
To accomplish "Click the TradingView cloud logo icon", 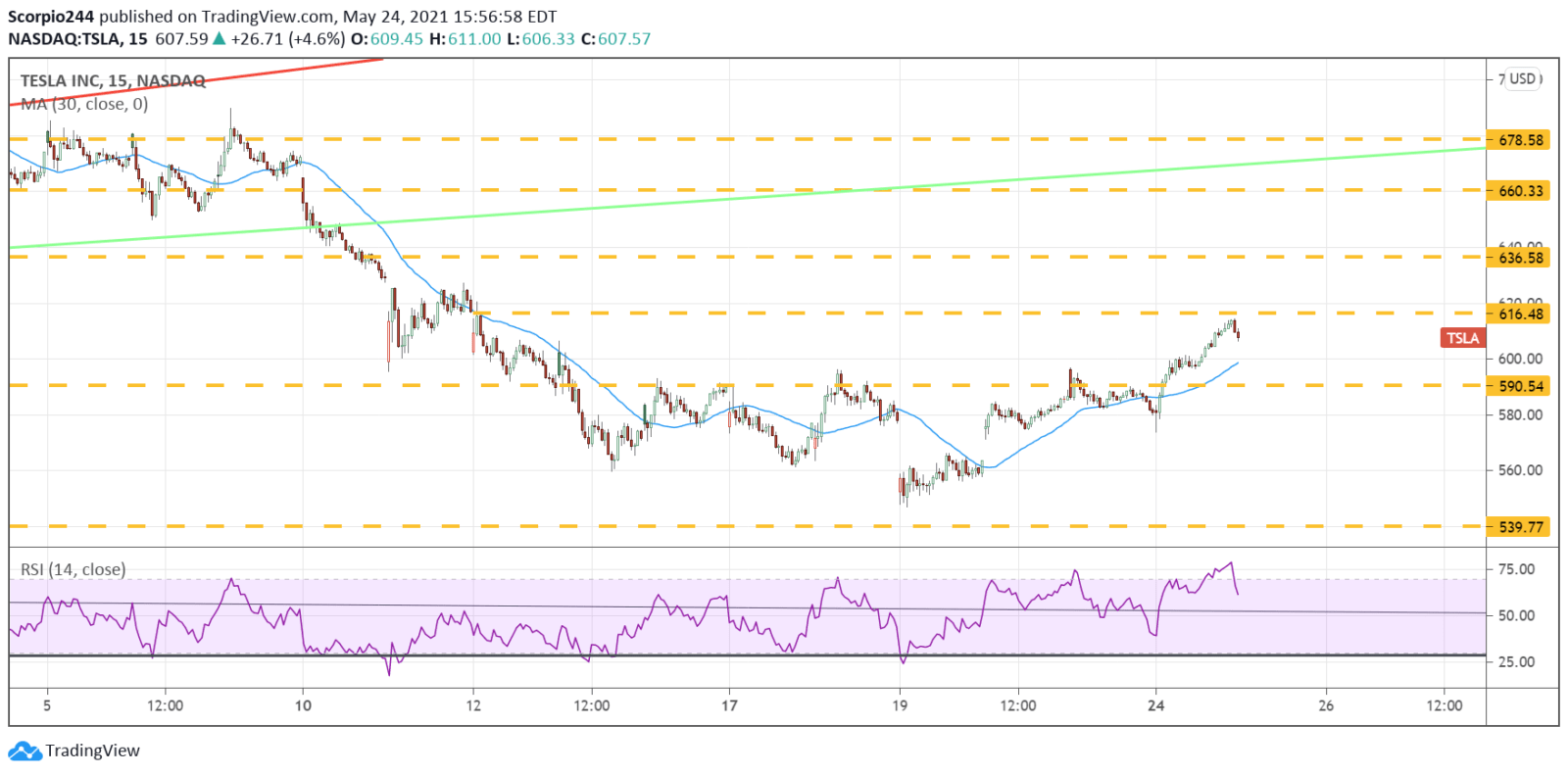I will point(24,751).
